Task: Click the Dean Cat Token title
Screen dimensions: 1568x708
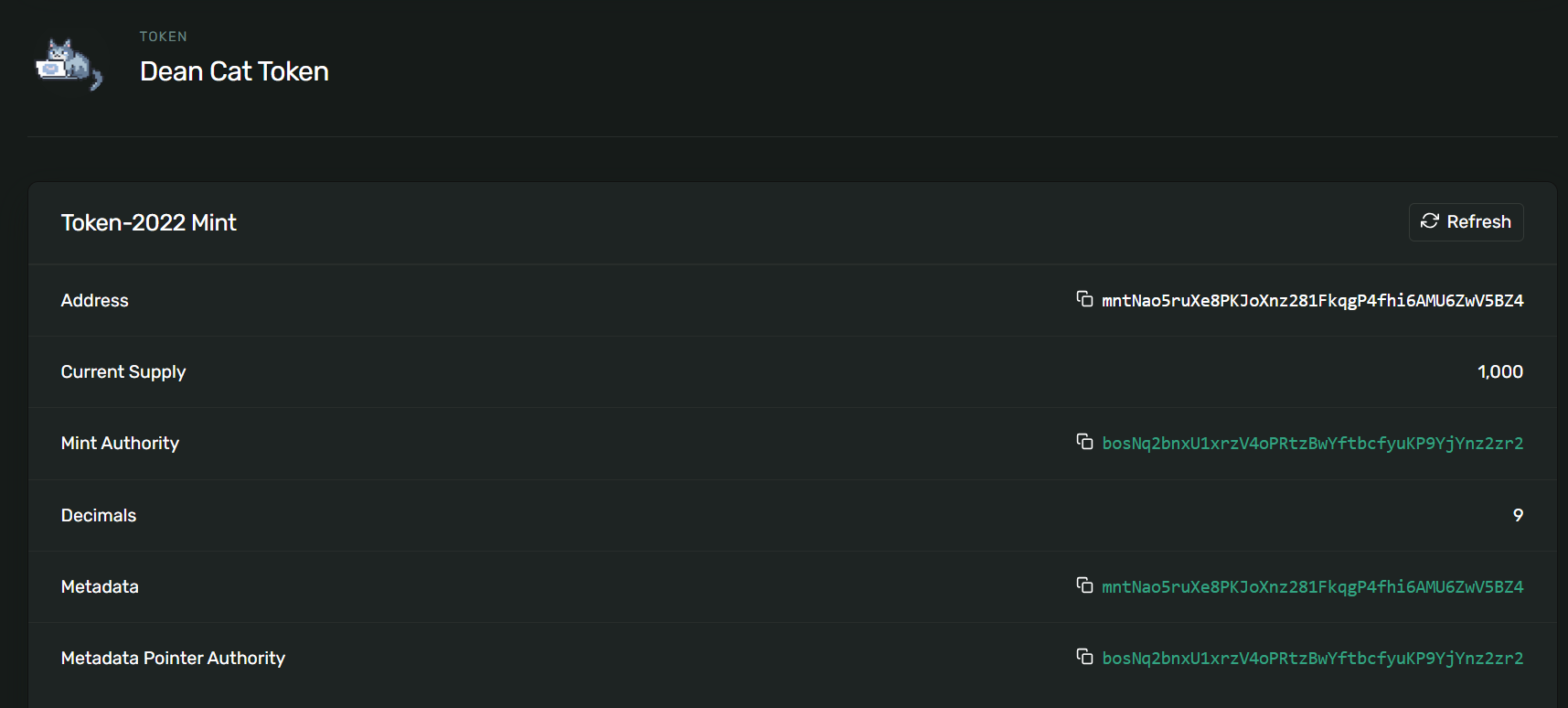Action: tap(234, 71)
